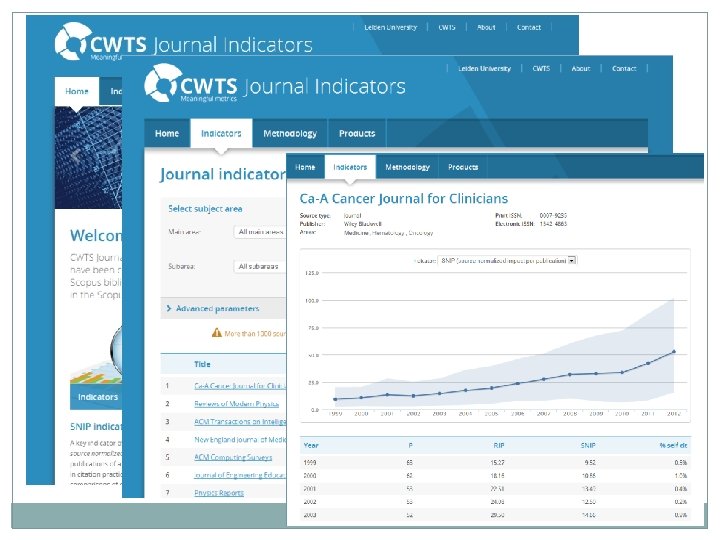
Task: Open the Subarea dropdown
Action: point(260,266)
